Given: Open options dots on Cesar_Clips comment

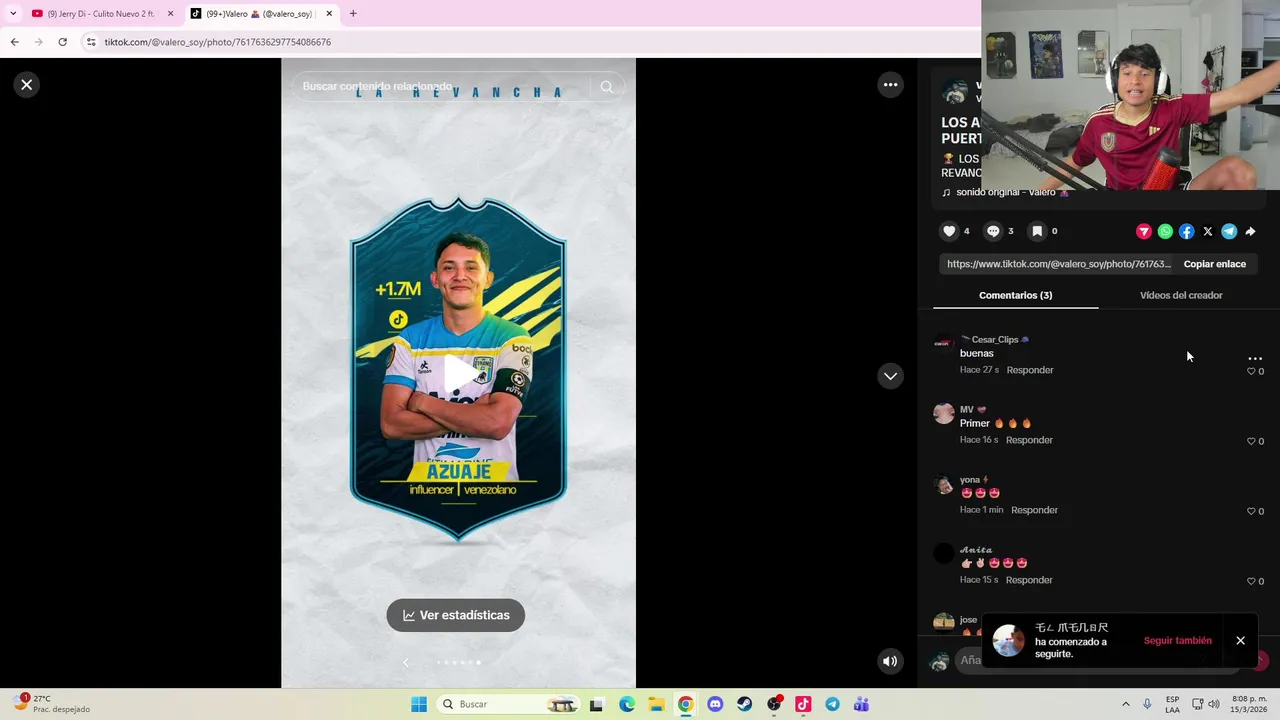Looking at the screenshot, I should (x=1255, y=358).
